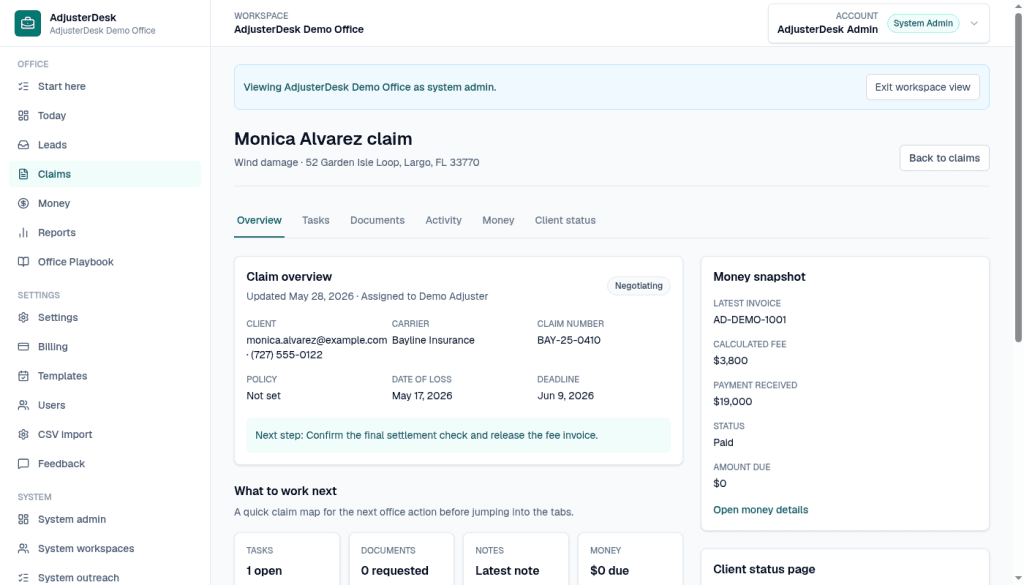Open Office Playbook in the sidebar

pos(105,262)
